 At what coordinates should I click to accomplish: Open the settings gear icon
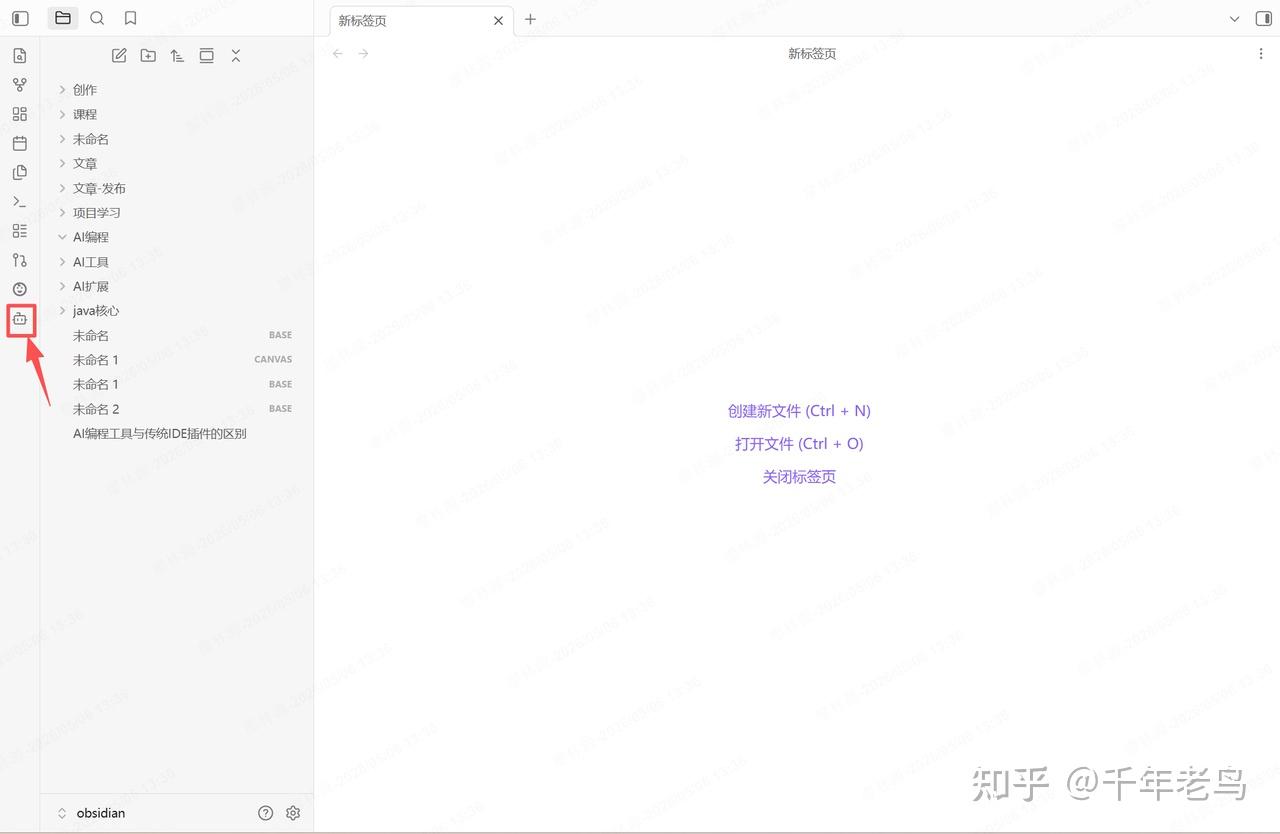pyautogui.click(x=293, y=813)
